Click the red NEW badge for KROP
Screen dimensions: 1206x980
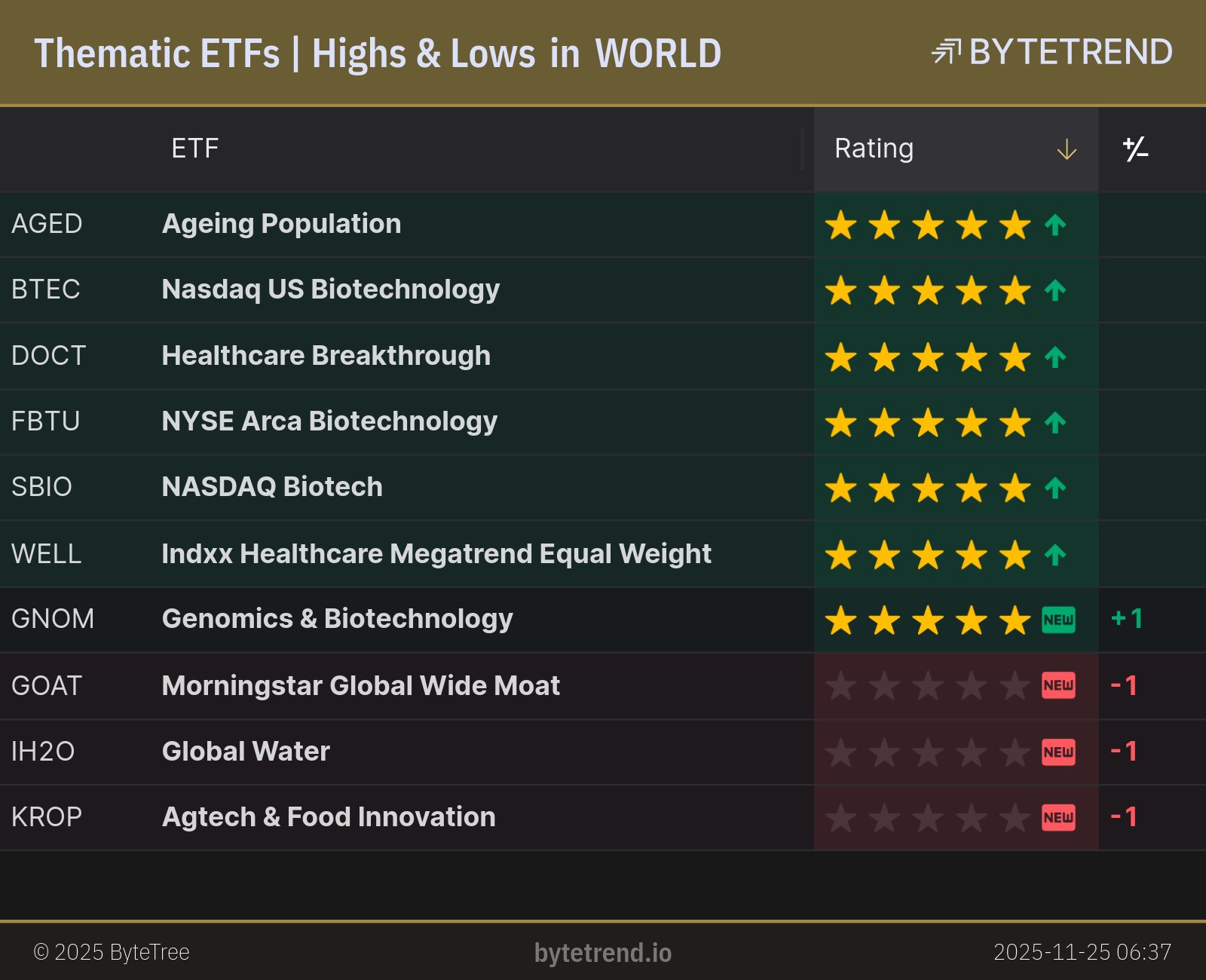click(x=1058, y=817)
